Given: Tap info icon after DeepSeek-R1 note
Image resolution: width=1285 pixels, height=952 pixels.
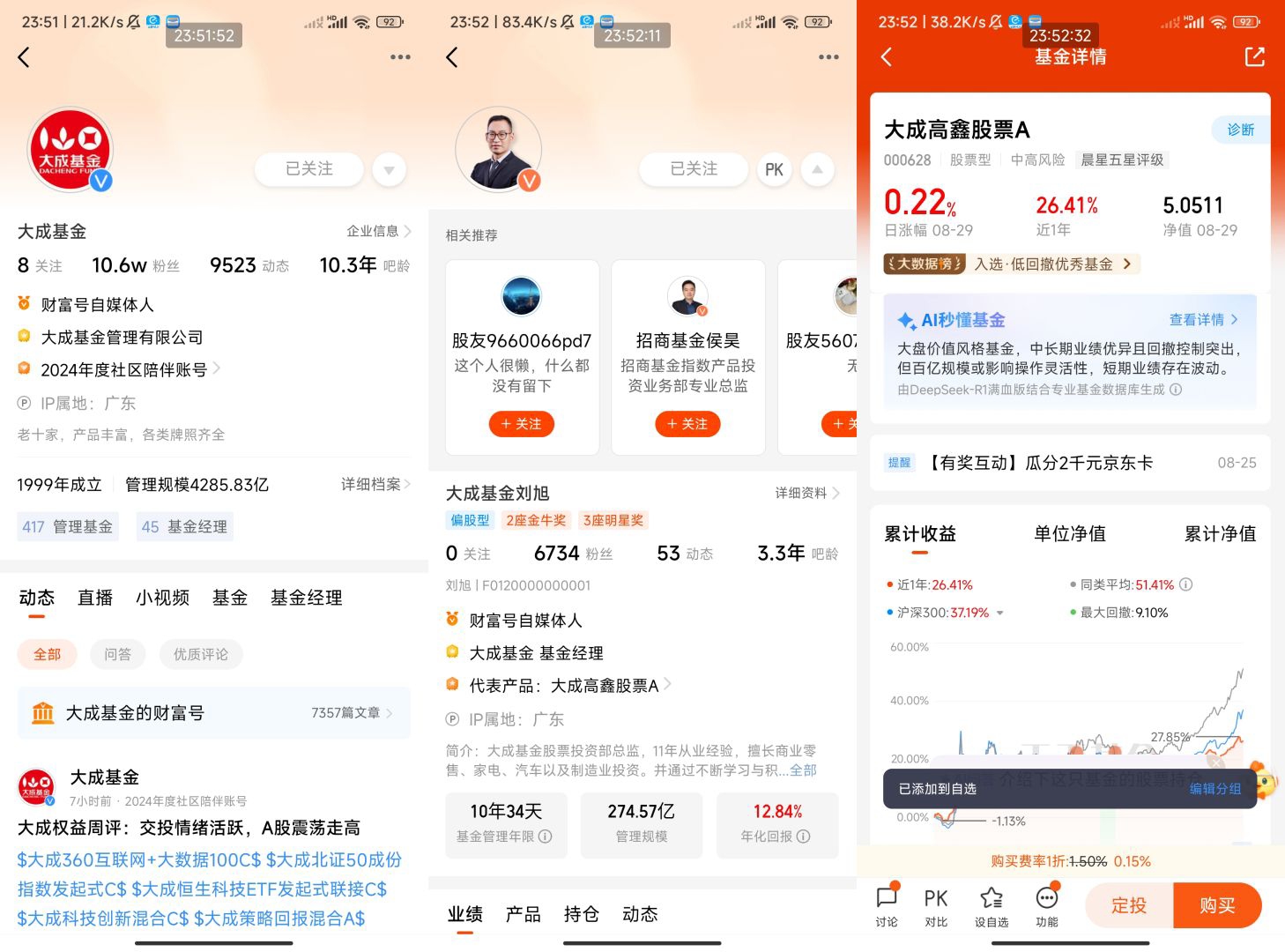Looking at the screenshot, I should click(x=1176, y=390).
